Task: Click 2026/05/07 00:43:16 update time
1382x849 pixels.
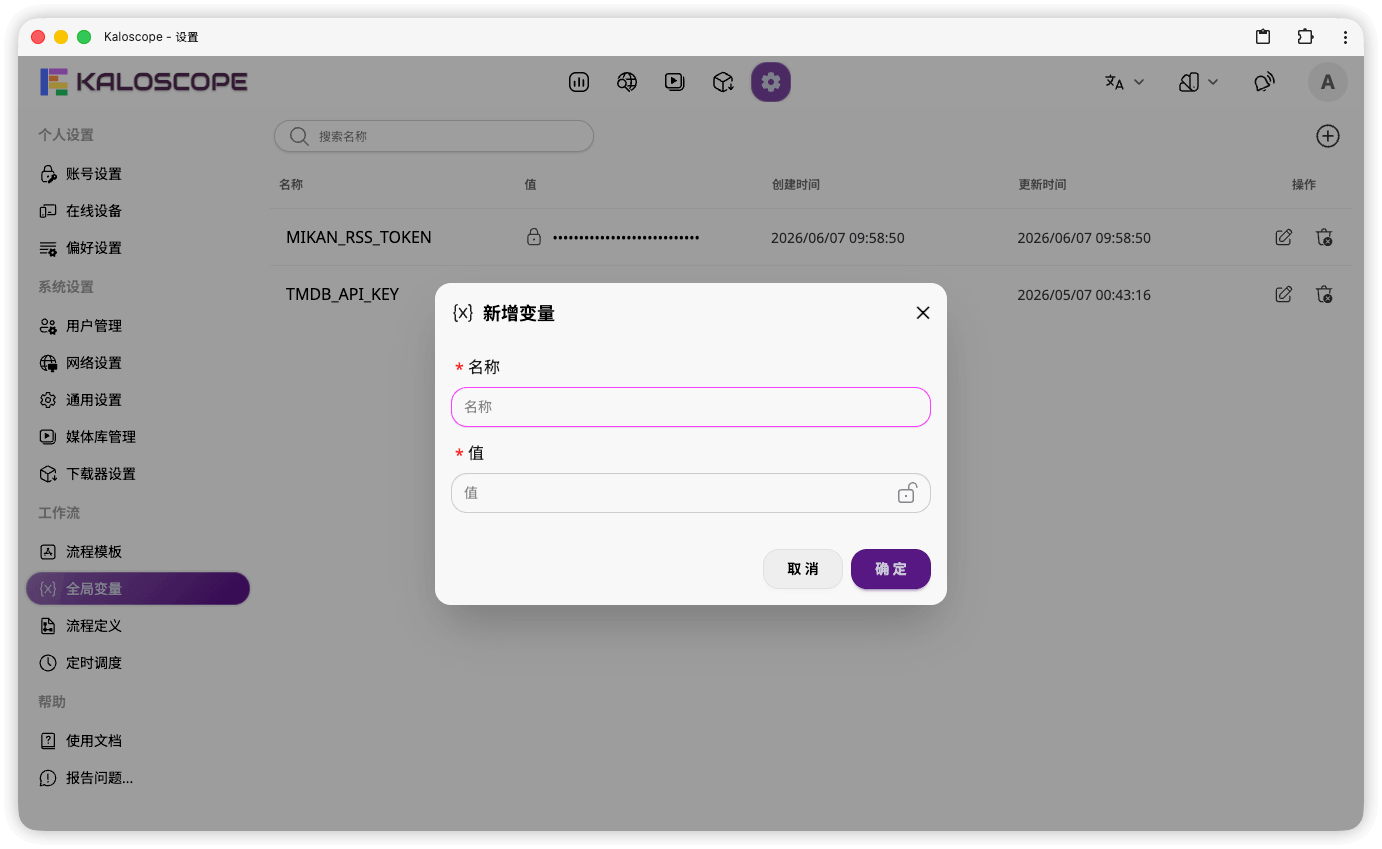Action: point(1084,295)
